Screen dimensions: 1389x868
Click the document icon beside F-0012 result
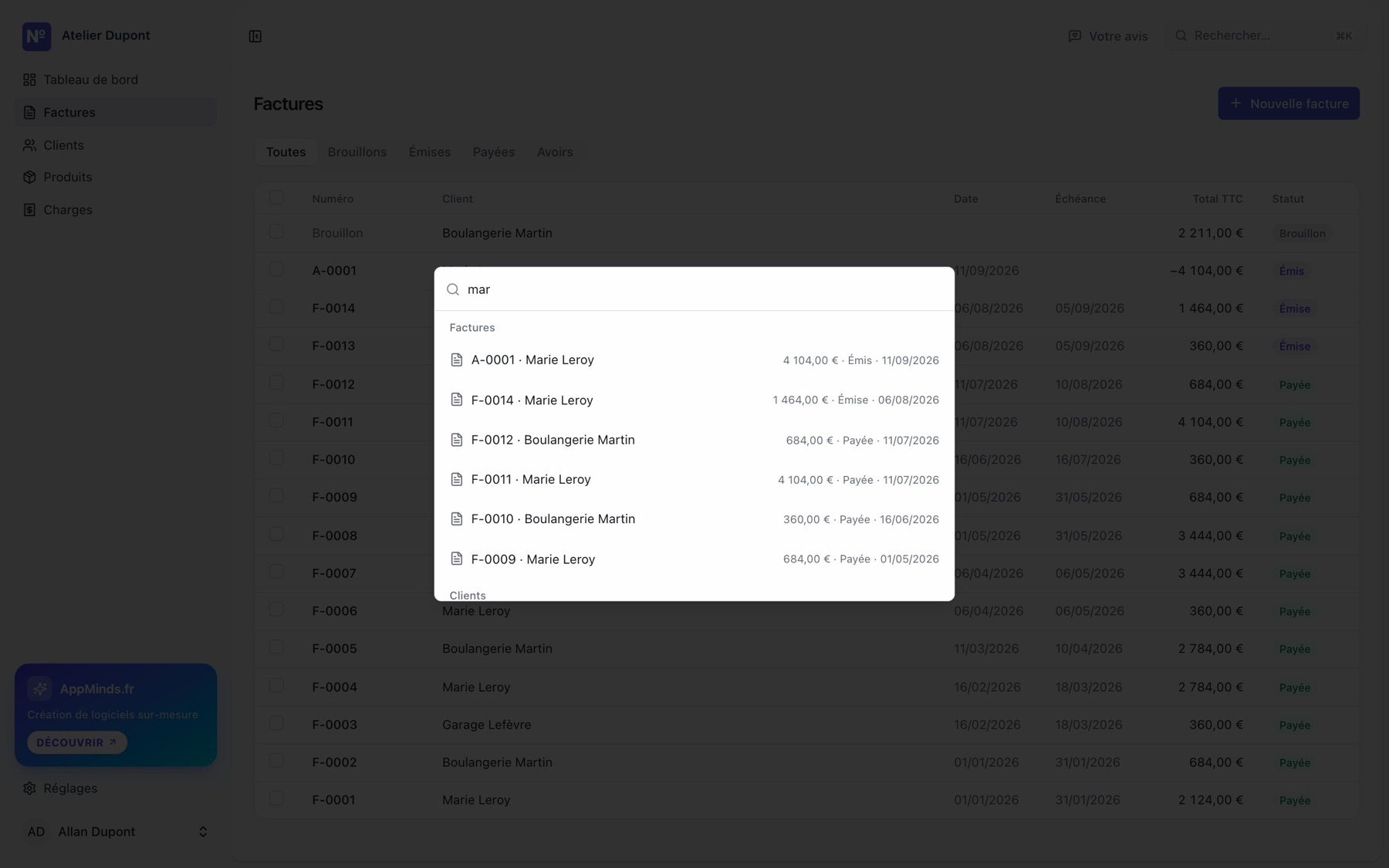tap(457, 440)
